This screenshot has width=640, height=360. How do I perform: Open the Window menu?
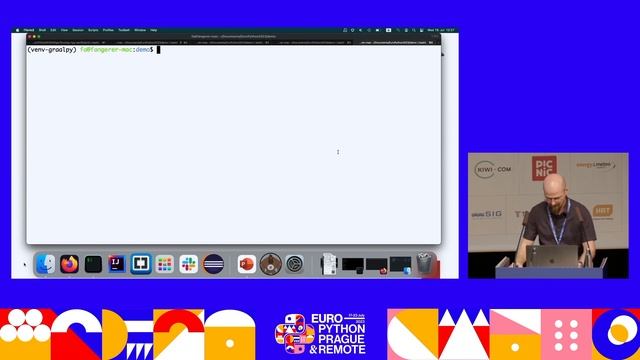140,30
